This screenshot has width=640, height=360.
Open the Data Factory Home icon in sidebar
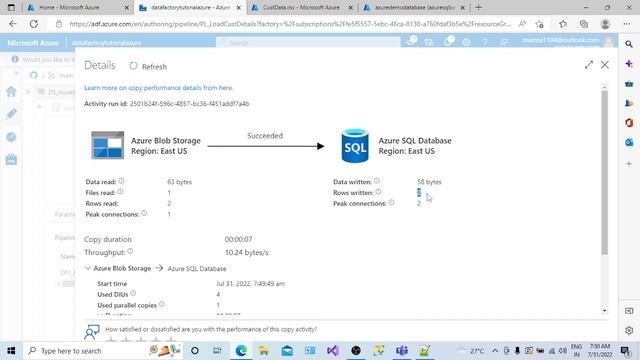11,92
